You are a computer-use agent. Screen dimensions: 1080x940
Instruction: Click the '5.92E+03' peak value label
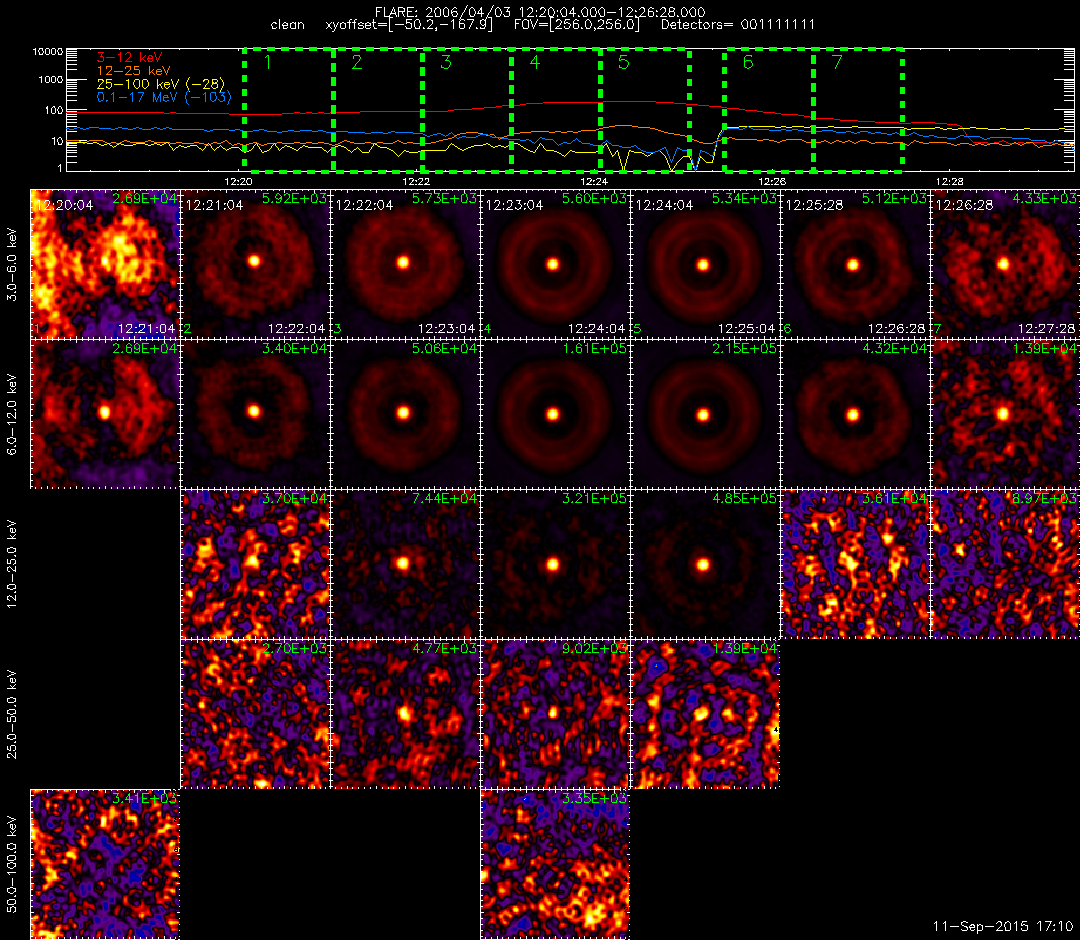coord(294,198)
